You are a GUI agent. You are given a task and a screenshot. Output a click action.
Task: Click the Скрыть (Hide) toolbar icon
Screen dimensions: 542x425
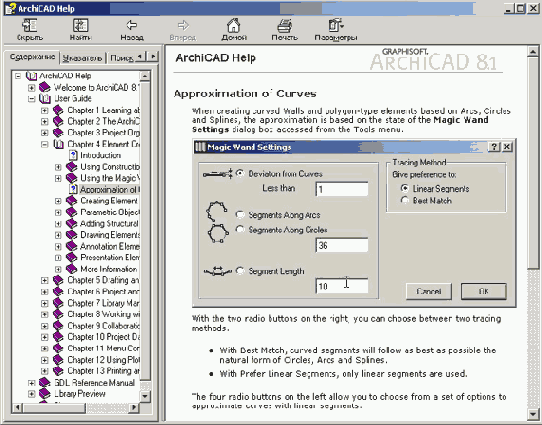click(30, 25)
